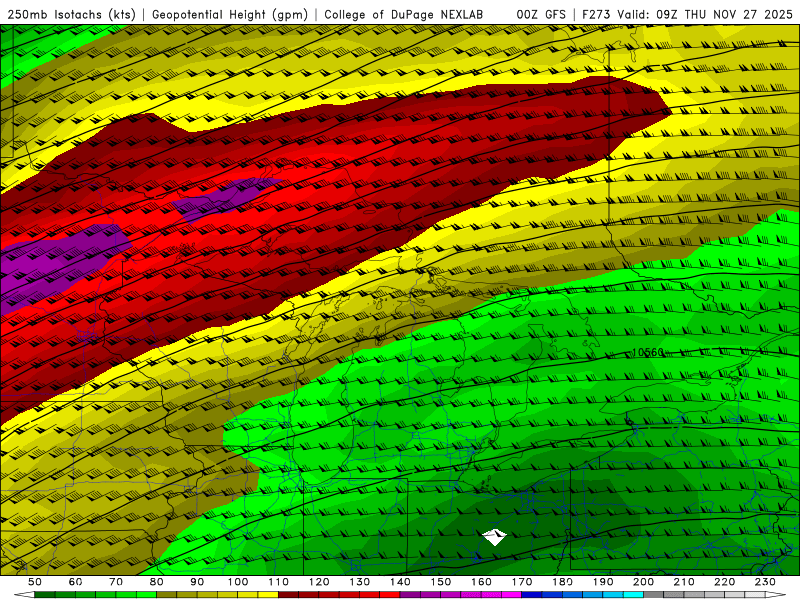Click the '230' color scale label

pyautogui.click(x=765, y=582)
